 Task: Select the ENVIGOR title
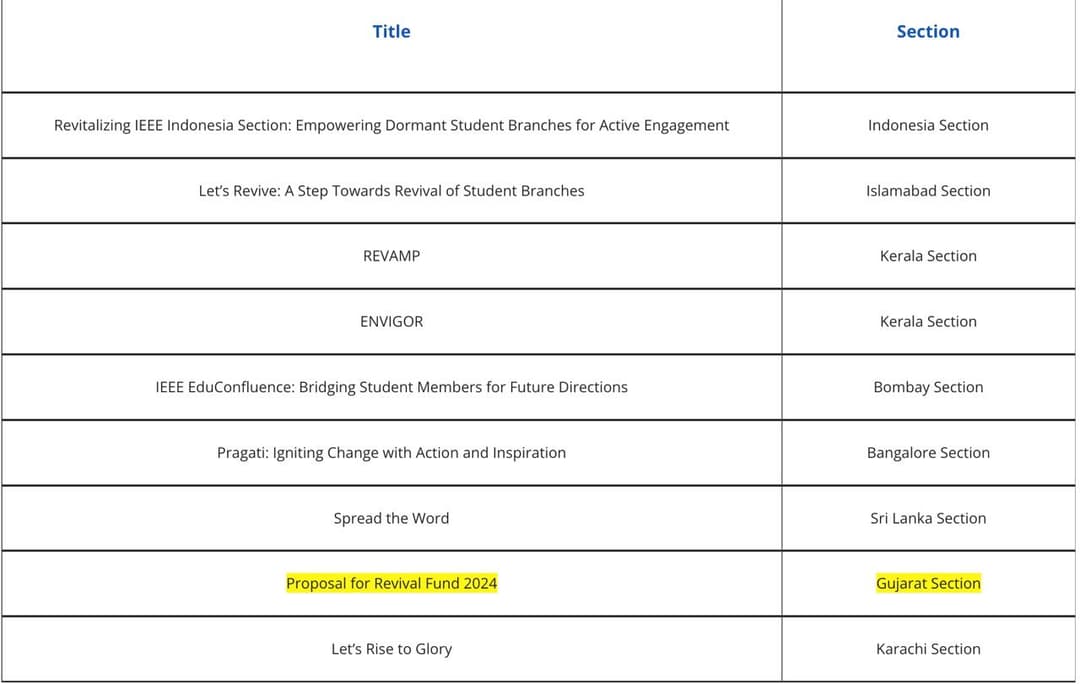pyautogui.click(x=391, y=322)
